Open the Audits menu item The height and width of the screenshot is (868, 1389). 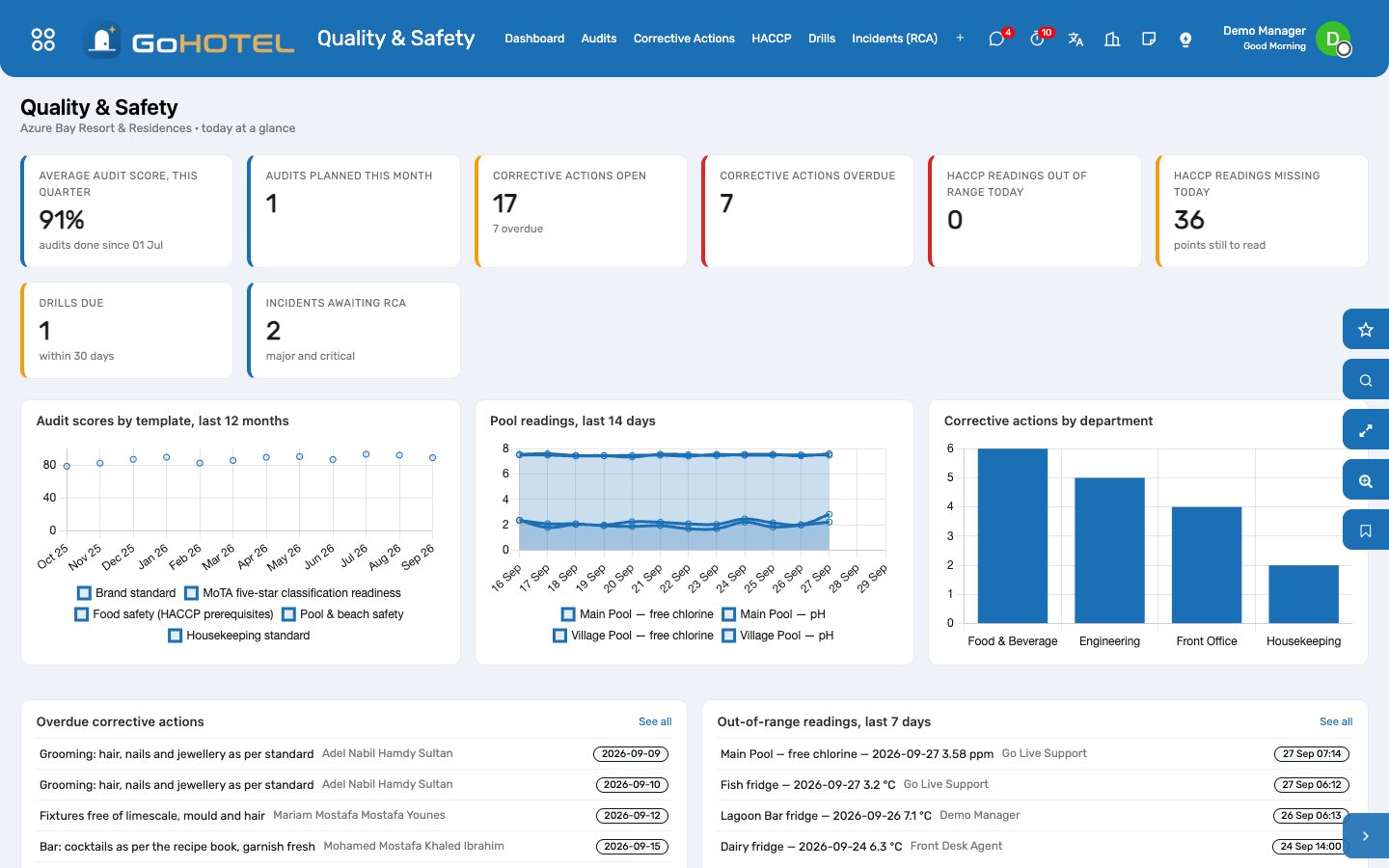[599, 39]
